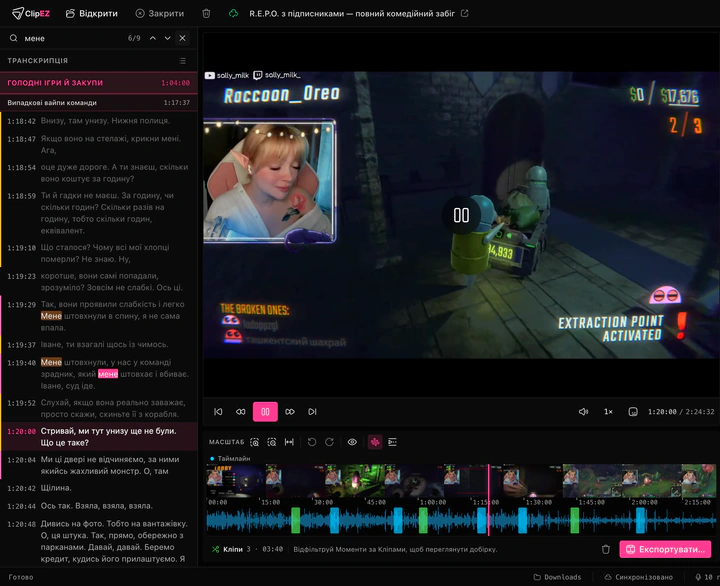Pause playback with the pink button
This screenshot has height=586, width=720.
pyautogui.click(x=265, y=411)
